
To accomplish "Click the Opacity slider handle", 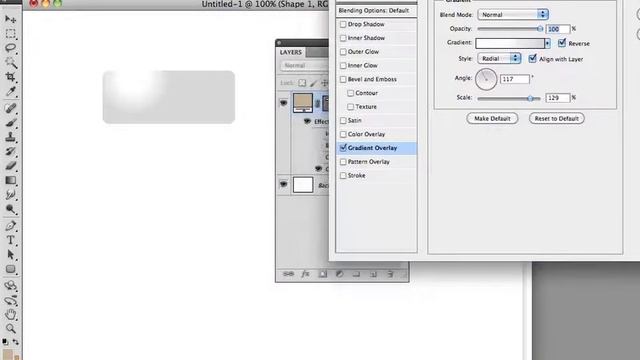I will pos(540,29).
